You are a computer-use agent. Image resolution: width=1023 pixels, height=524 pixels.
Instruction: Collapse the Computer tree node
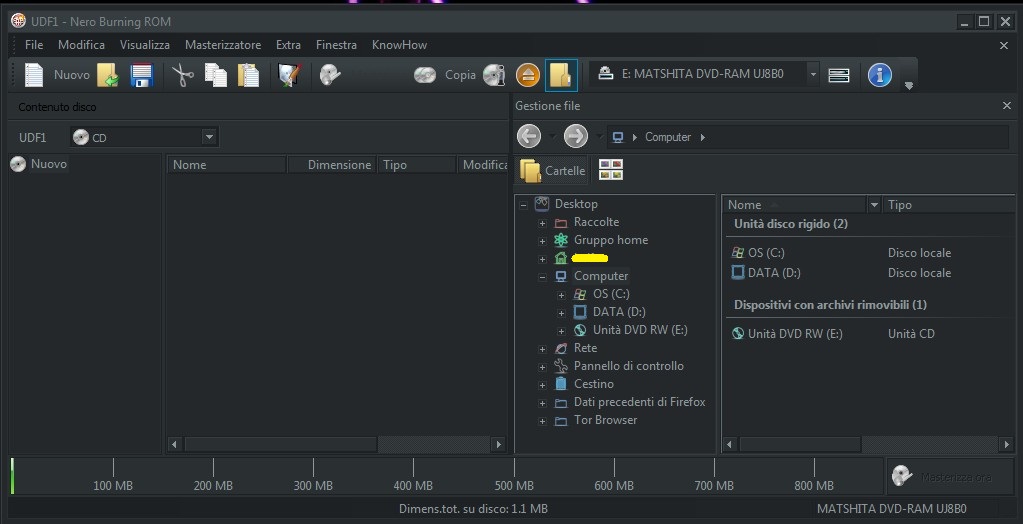542,277
